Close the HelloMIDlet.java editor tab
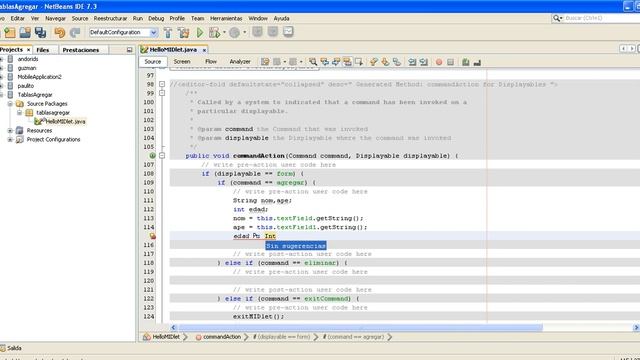This screenshot has height=360, width=640. [204, 50]
